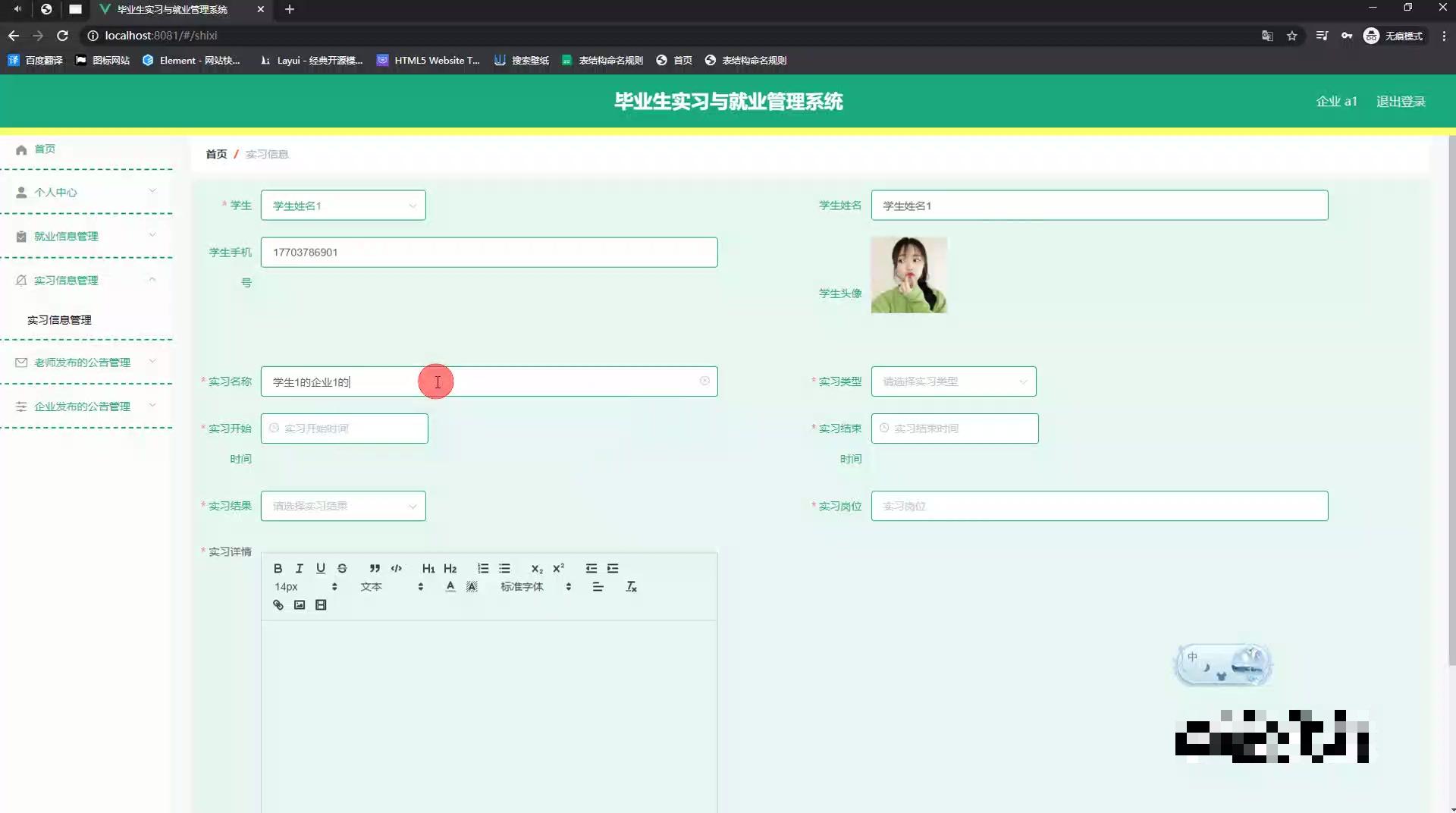Click 首页 in the breadcrumb

[216, 154]
